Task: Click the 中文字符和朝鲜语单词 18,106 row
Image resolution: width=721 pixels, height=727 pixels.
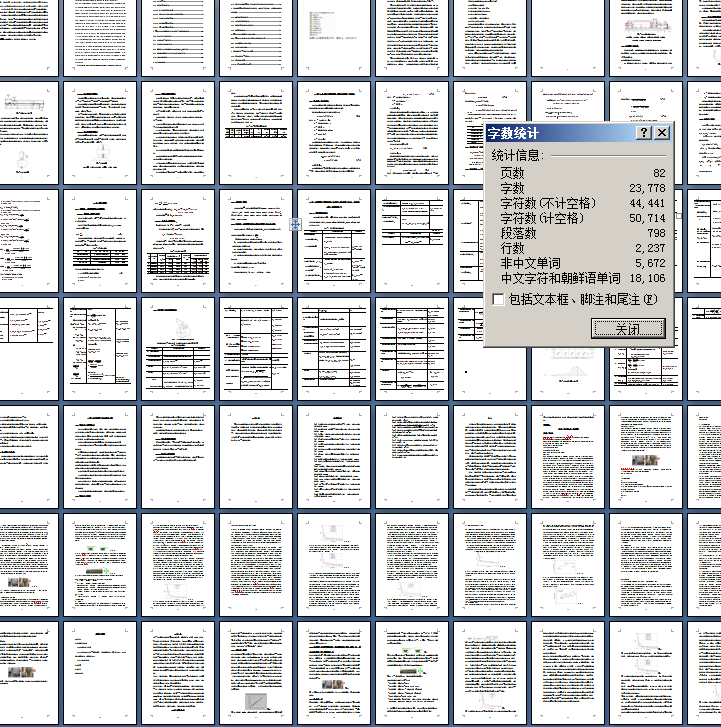Action: coord(582,278)
